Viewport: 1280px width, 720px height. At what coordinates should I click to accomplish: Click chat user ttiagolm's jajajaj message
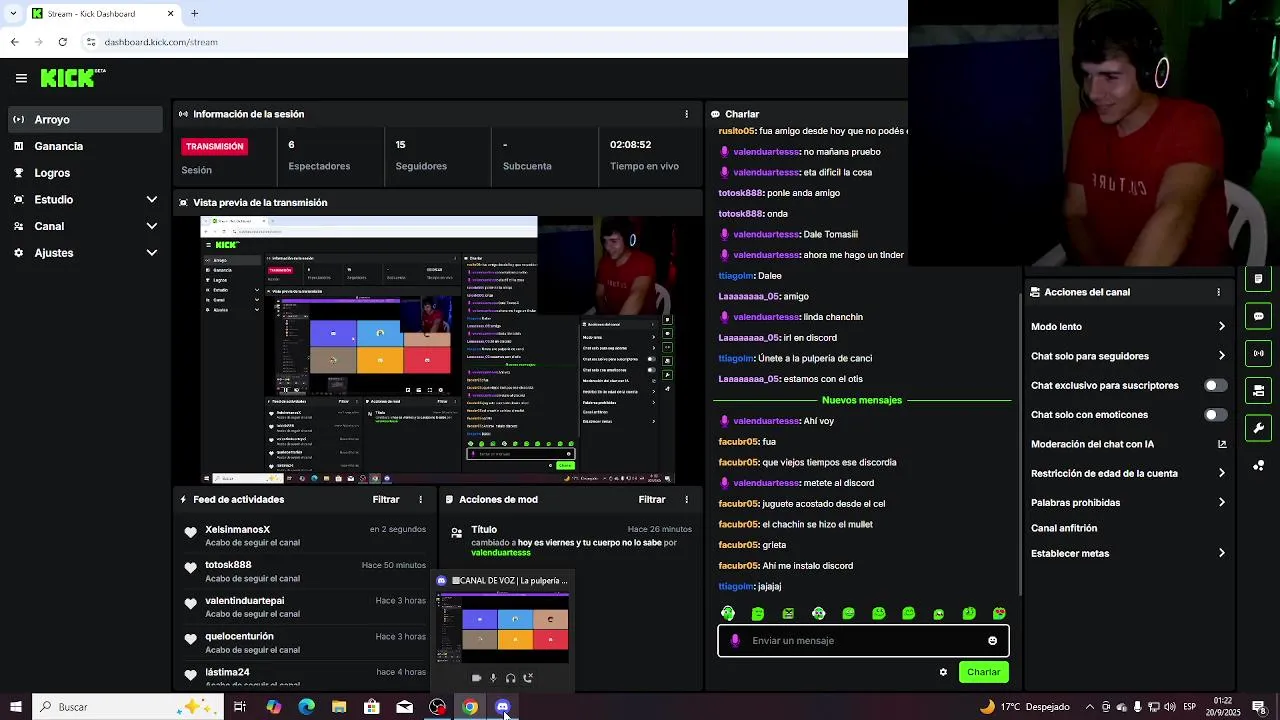[x=750, y=586]
